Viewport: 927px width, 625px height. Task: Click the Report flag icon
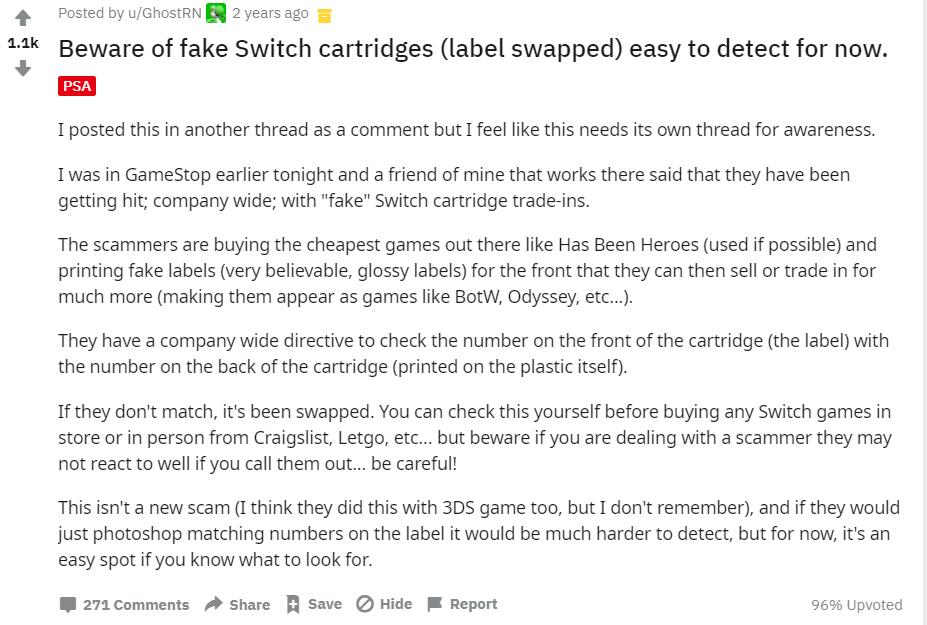click(x=434, y=604)
